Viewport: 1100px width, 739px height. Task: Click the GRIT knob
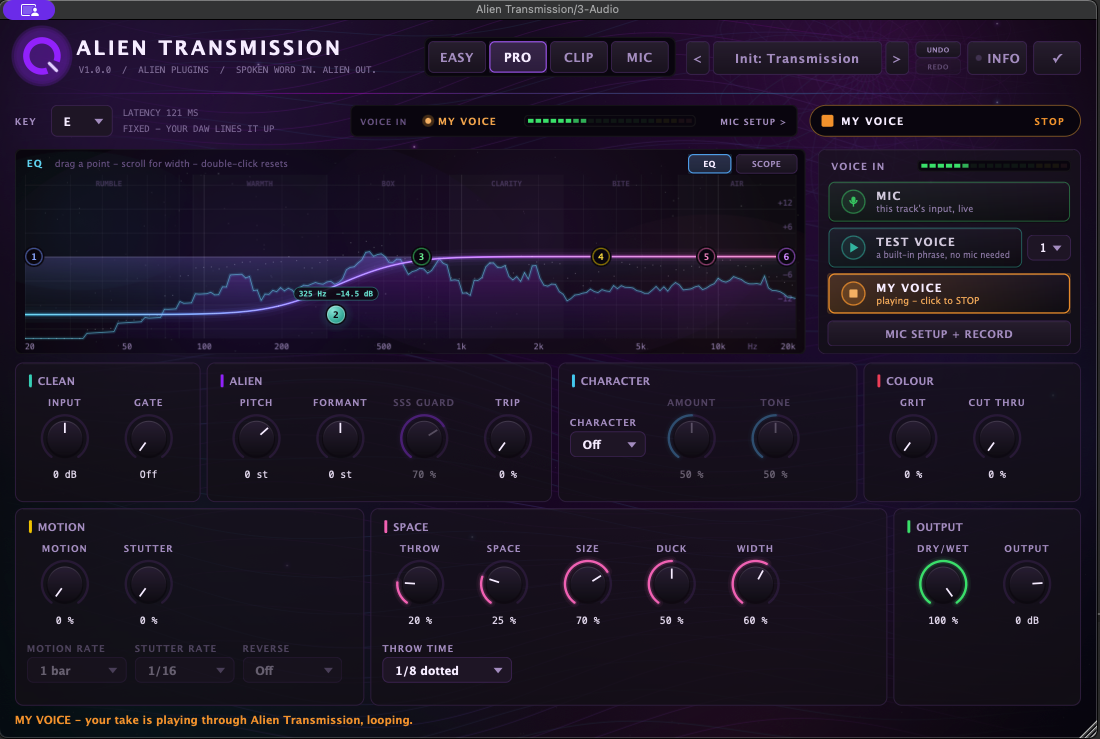913,438
